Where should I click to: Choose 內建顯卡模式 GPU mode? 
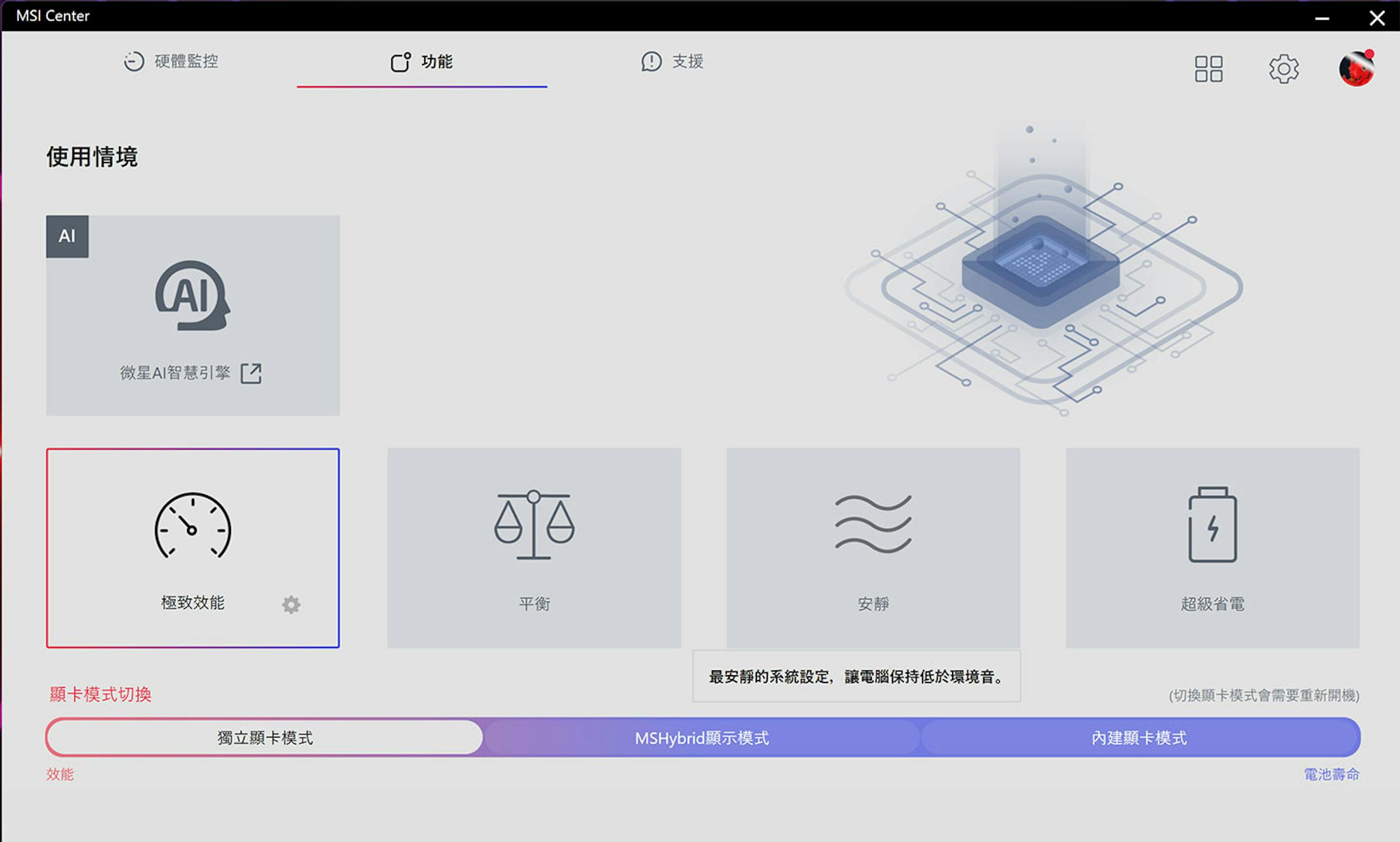(x=1139, y=738)
